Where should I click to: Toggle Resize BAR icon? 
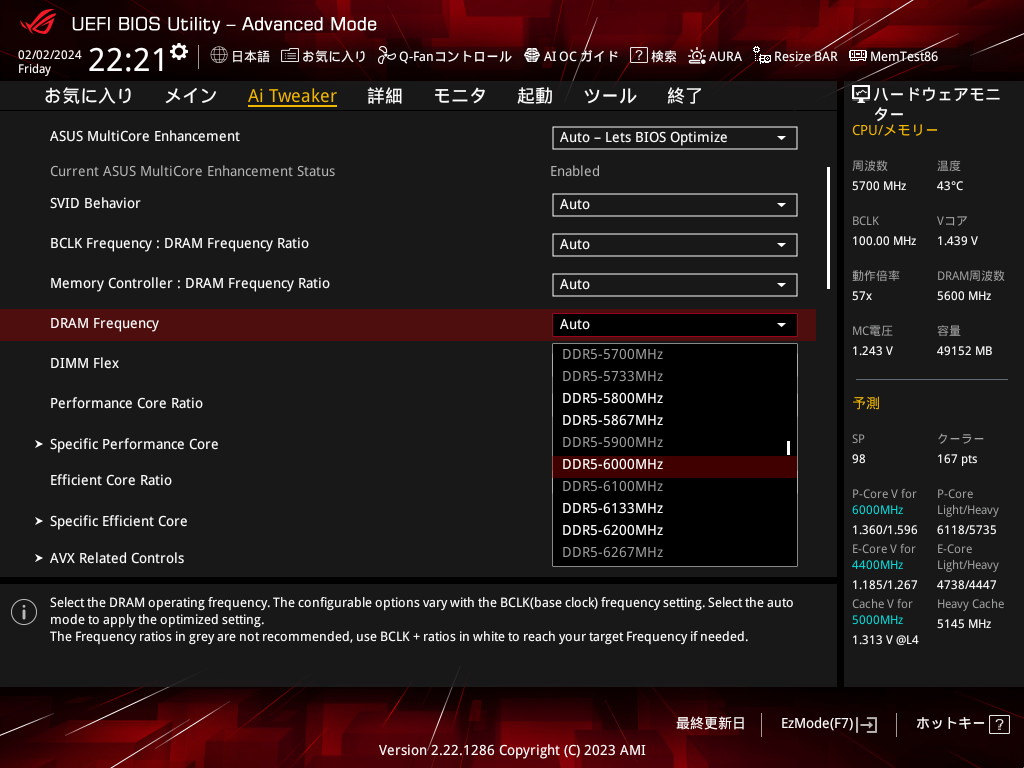pyautogui.click(x=761, y=56)
